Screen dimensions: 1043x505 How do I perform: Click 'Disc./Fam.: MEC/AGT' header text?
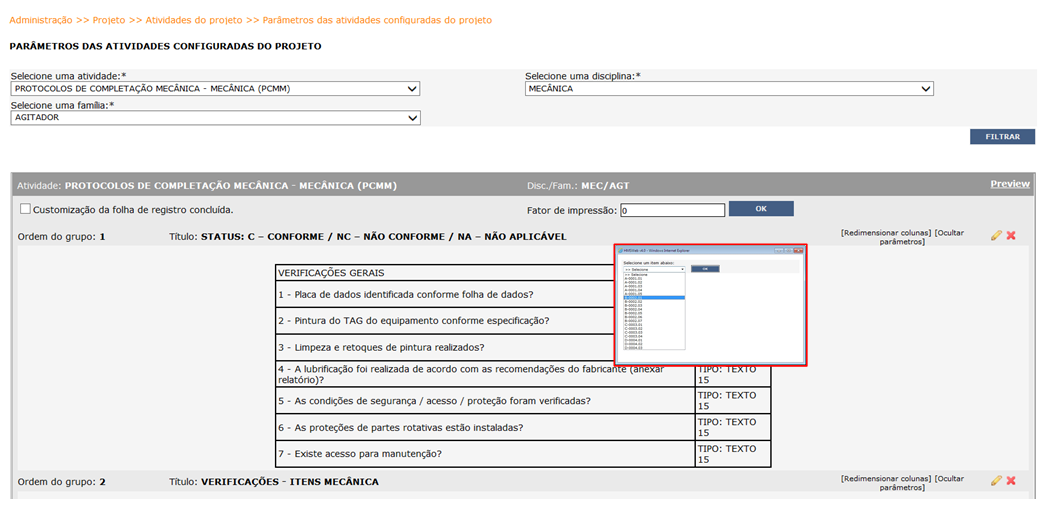576,186
